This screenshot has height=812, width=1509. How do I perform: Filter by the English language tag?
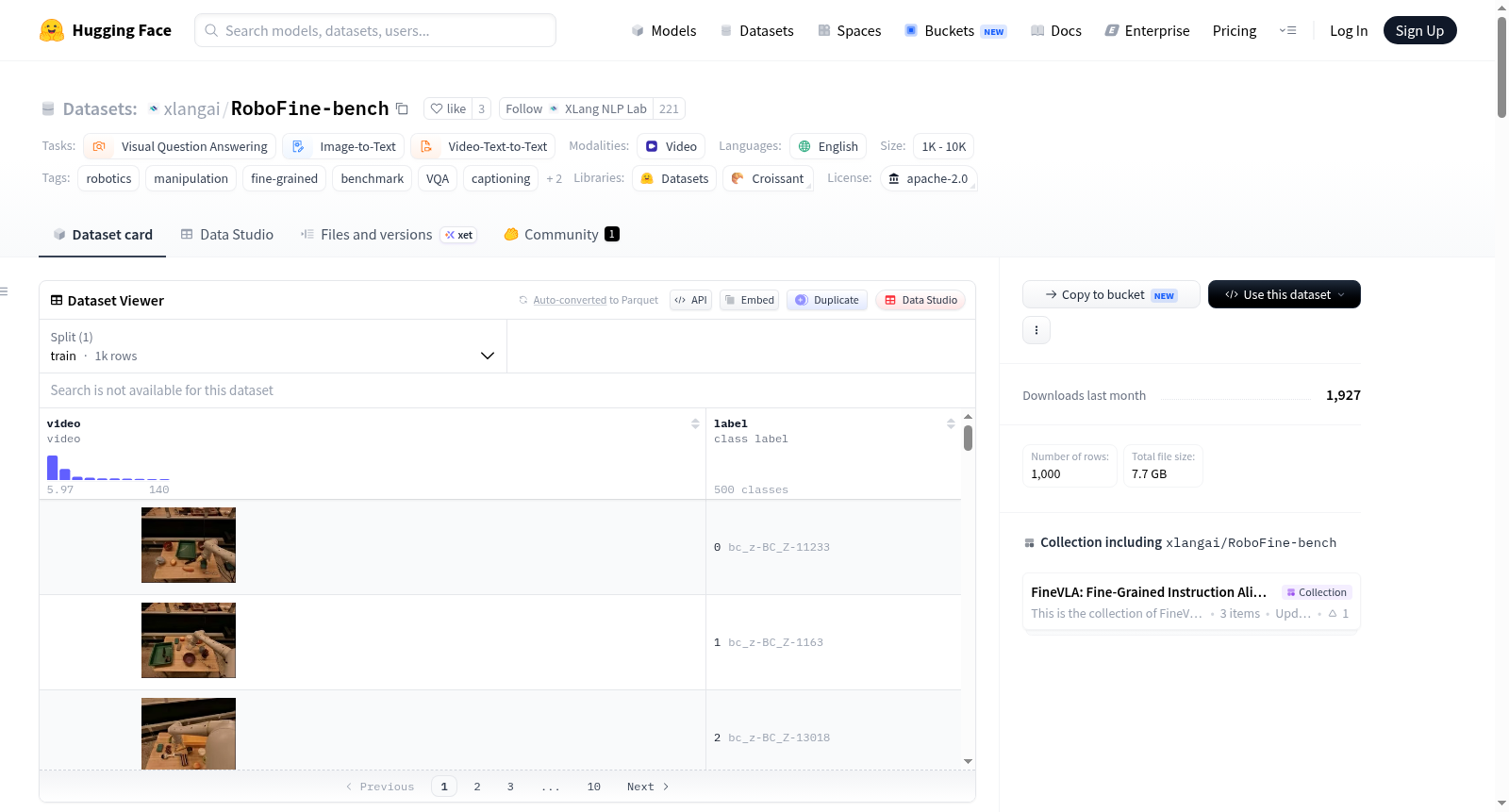828,146
